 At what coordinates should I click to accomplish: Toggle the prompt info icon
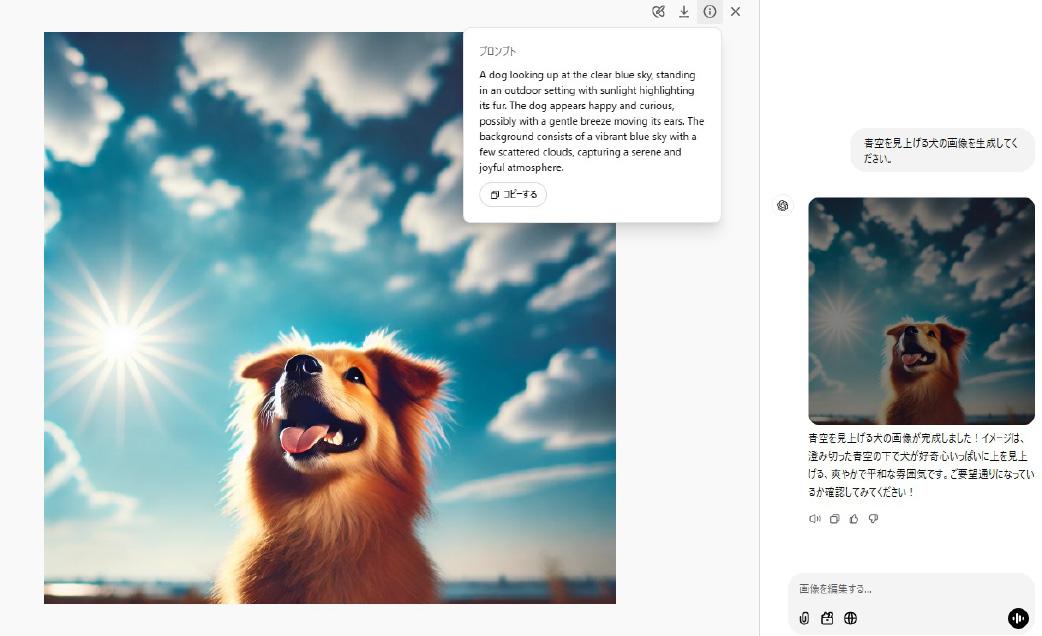(x=710, y=11)
